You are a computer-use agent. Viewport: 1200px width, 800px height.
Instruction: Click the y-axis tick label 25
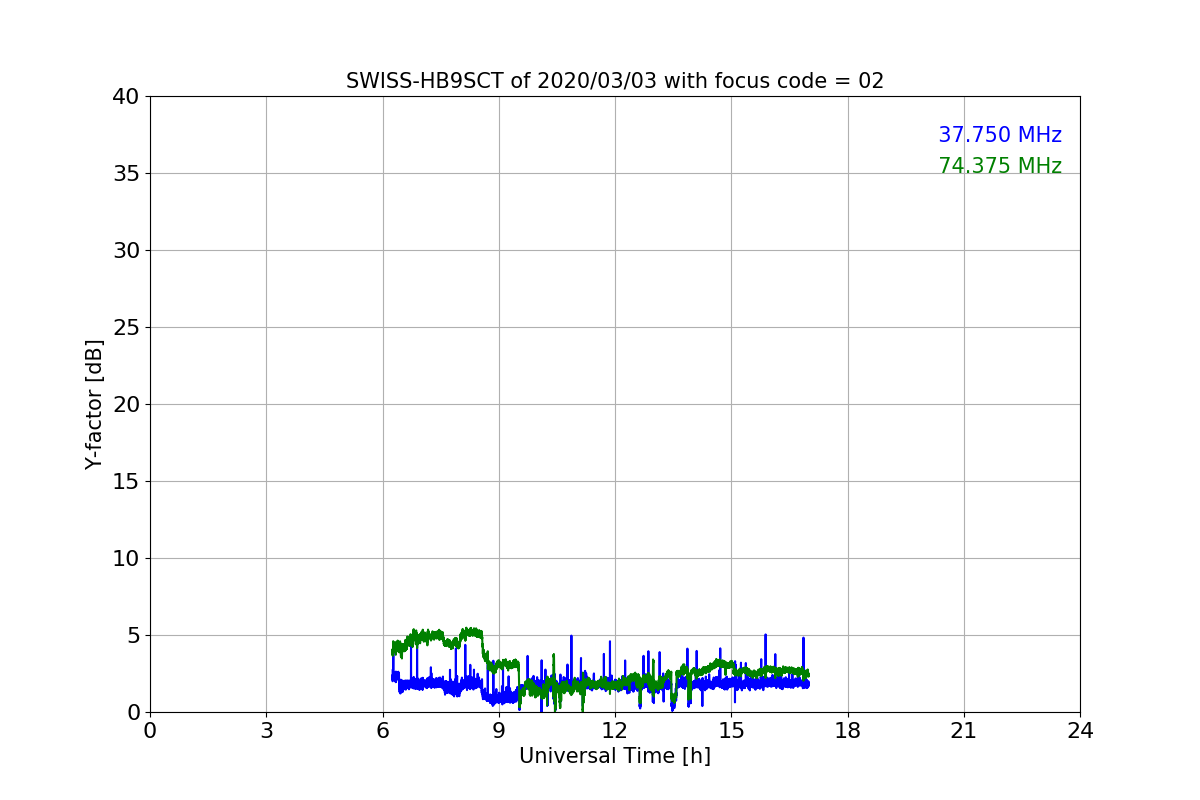[x=126, y=328]
